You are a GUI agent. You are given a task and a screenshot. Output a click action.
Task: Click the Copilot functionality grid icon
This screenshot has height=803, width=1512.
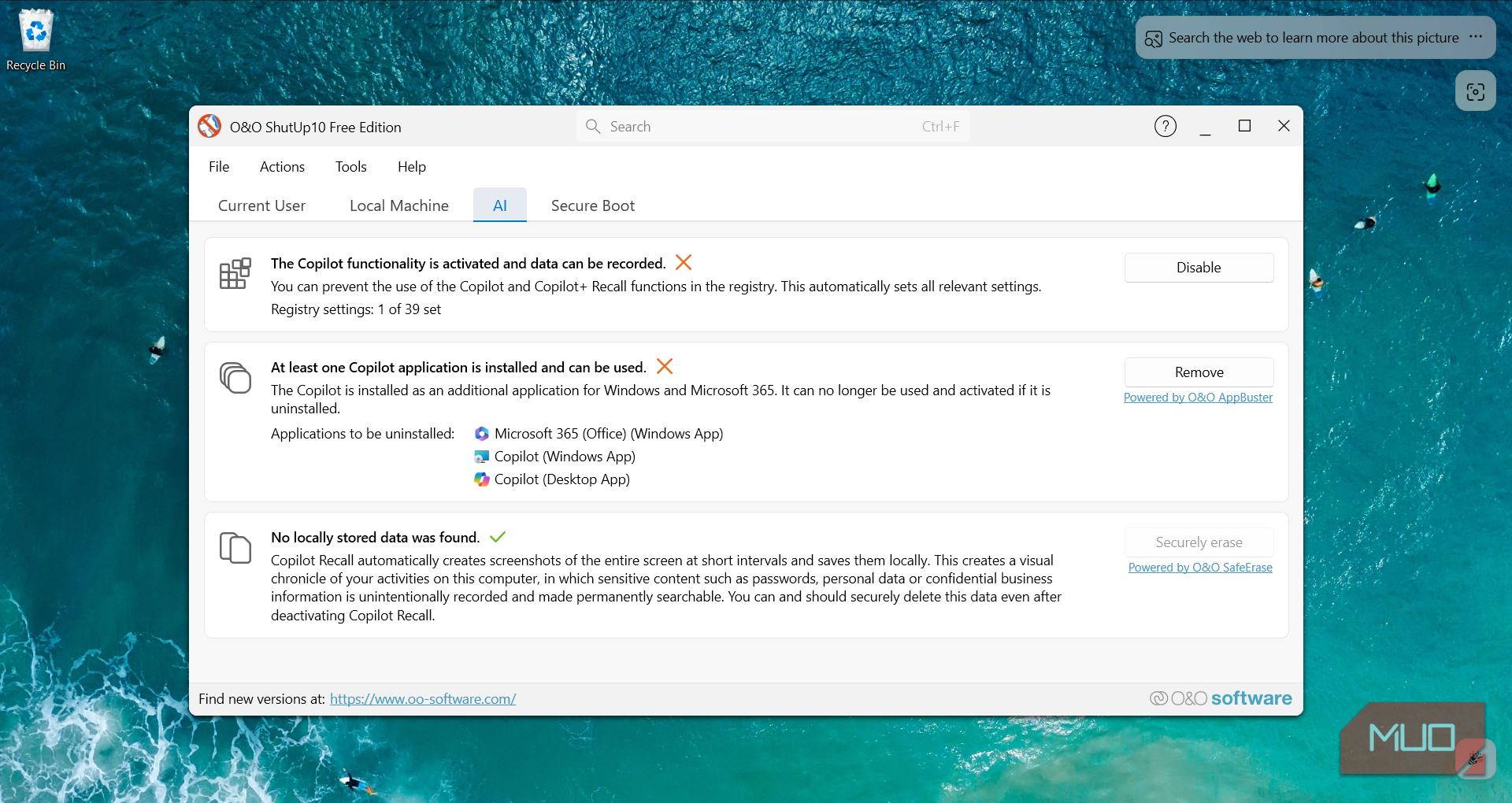pos(235,273)
